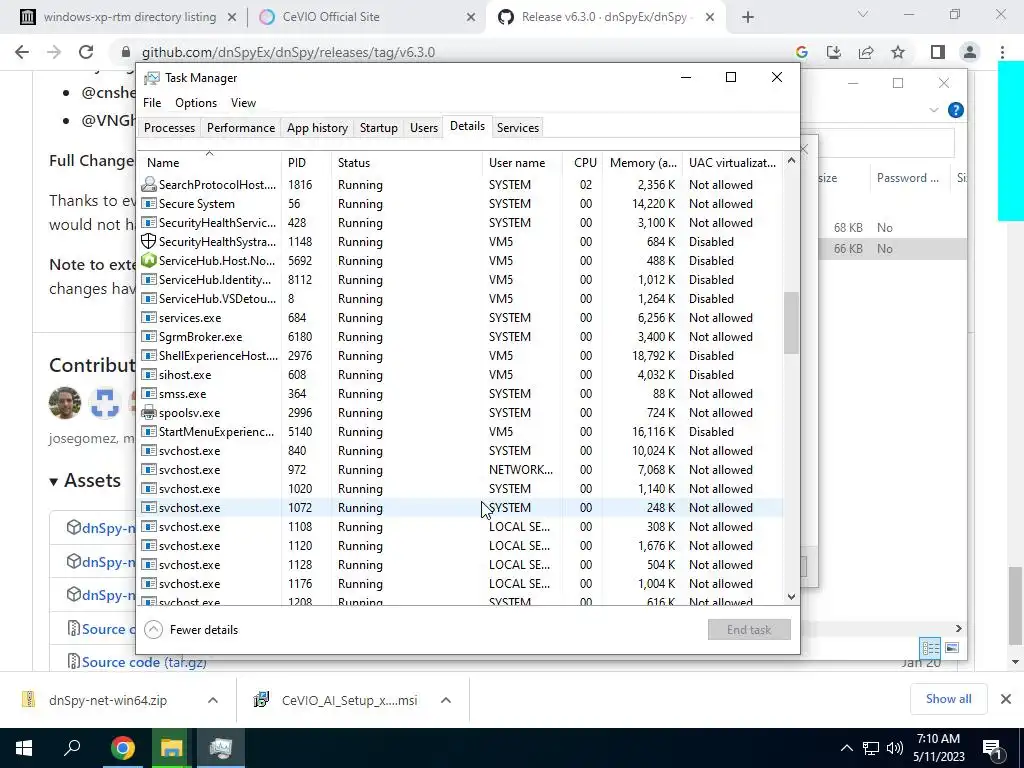Viewport: 1024px width, 768px height.
Task: Open Windows Start menu
Action: tap(24, 748)
